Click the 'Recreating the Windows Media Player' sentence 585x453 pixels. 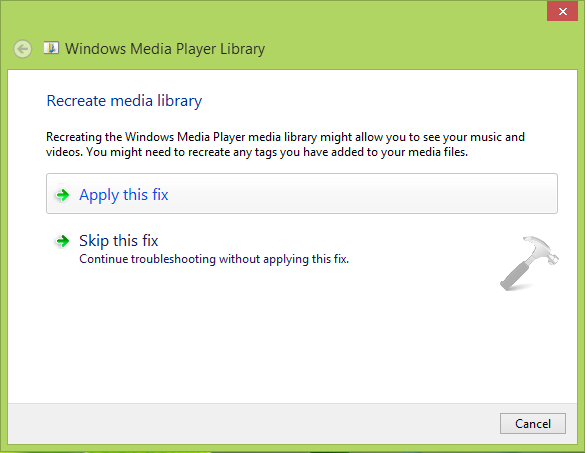(285, 137)
